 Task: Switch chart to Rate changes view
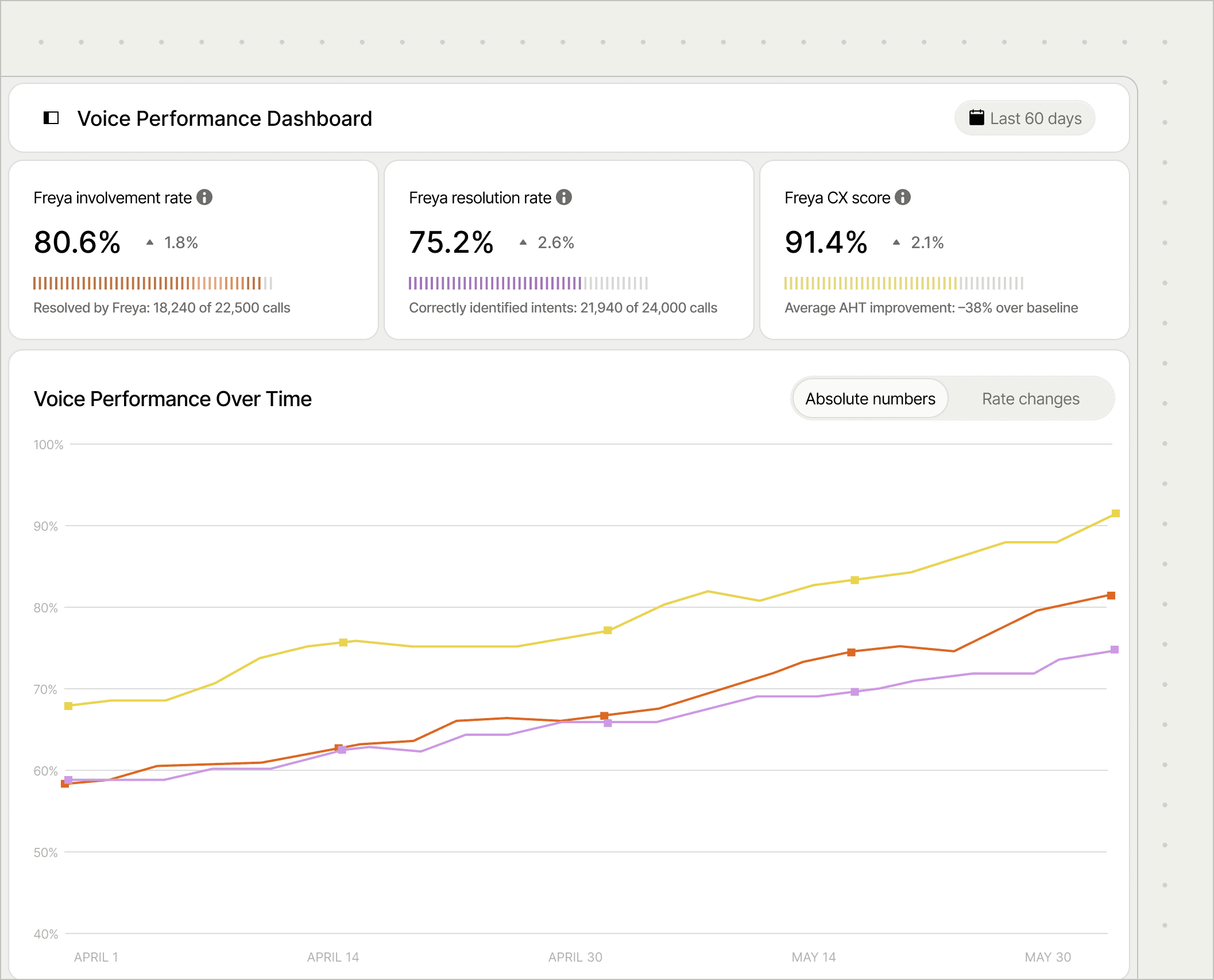point(1030,399)
